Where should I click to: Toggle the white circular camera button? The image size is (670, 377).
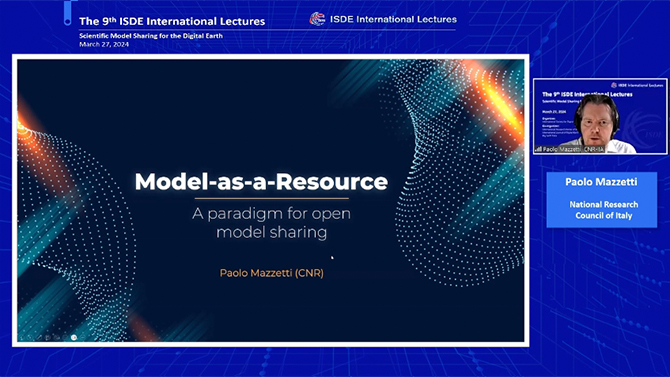[74, 337]
